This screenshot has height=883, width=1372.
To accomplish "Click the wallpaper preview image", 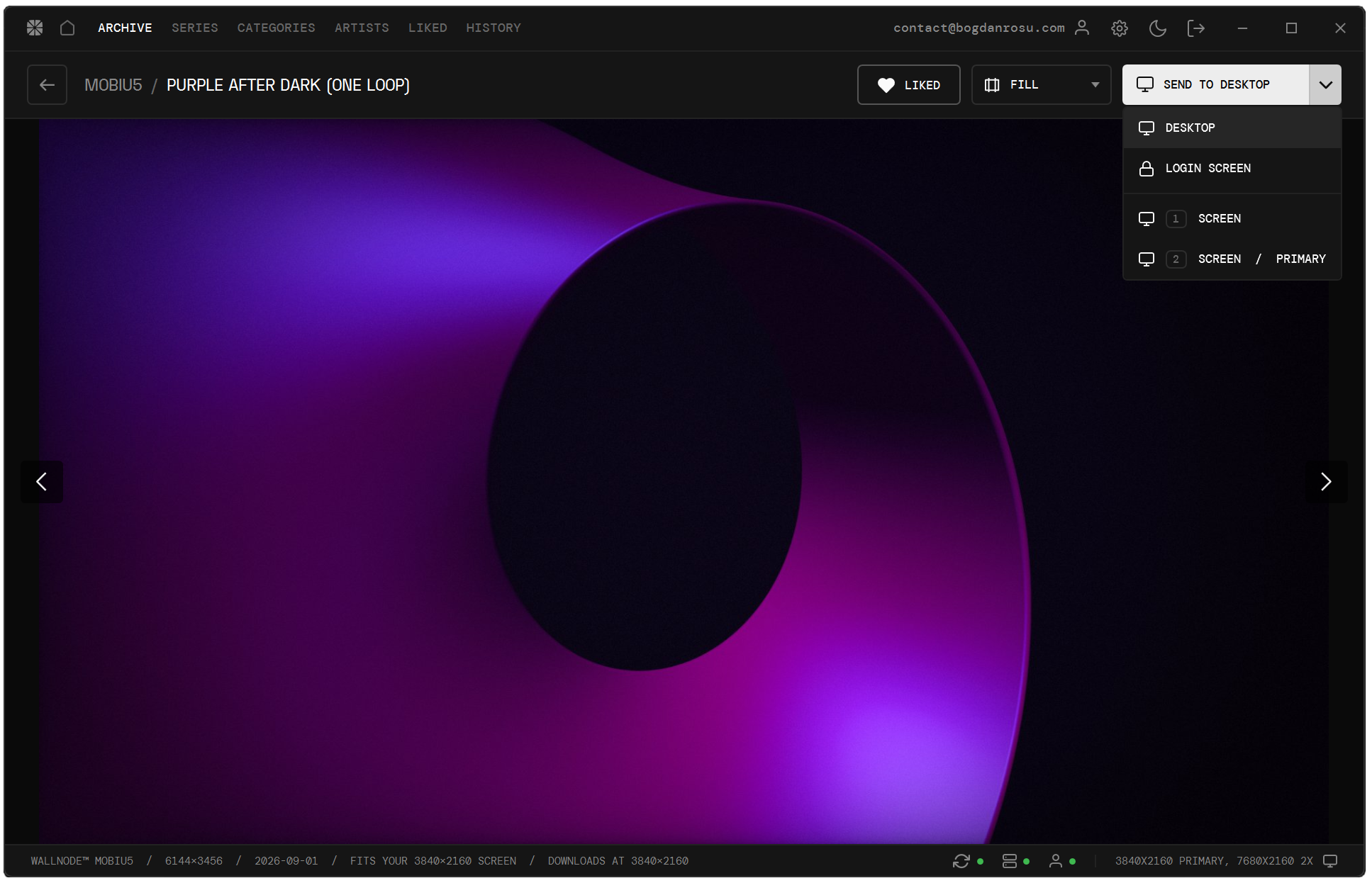I will pyautogui.click(x=684, y=482).
